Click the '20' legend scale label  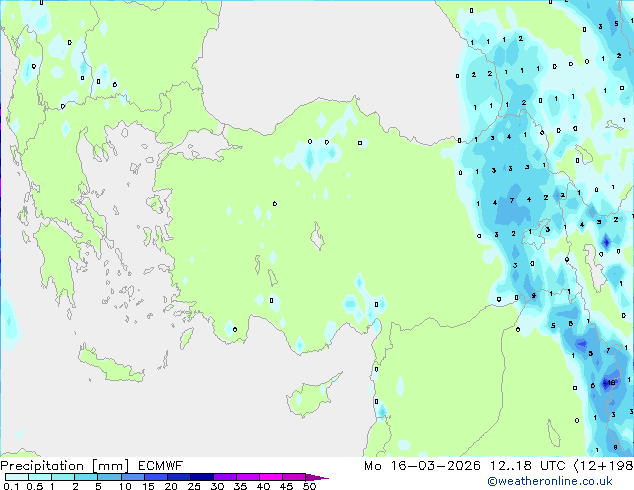(x=171, y=486)
